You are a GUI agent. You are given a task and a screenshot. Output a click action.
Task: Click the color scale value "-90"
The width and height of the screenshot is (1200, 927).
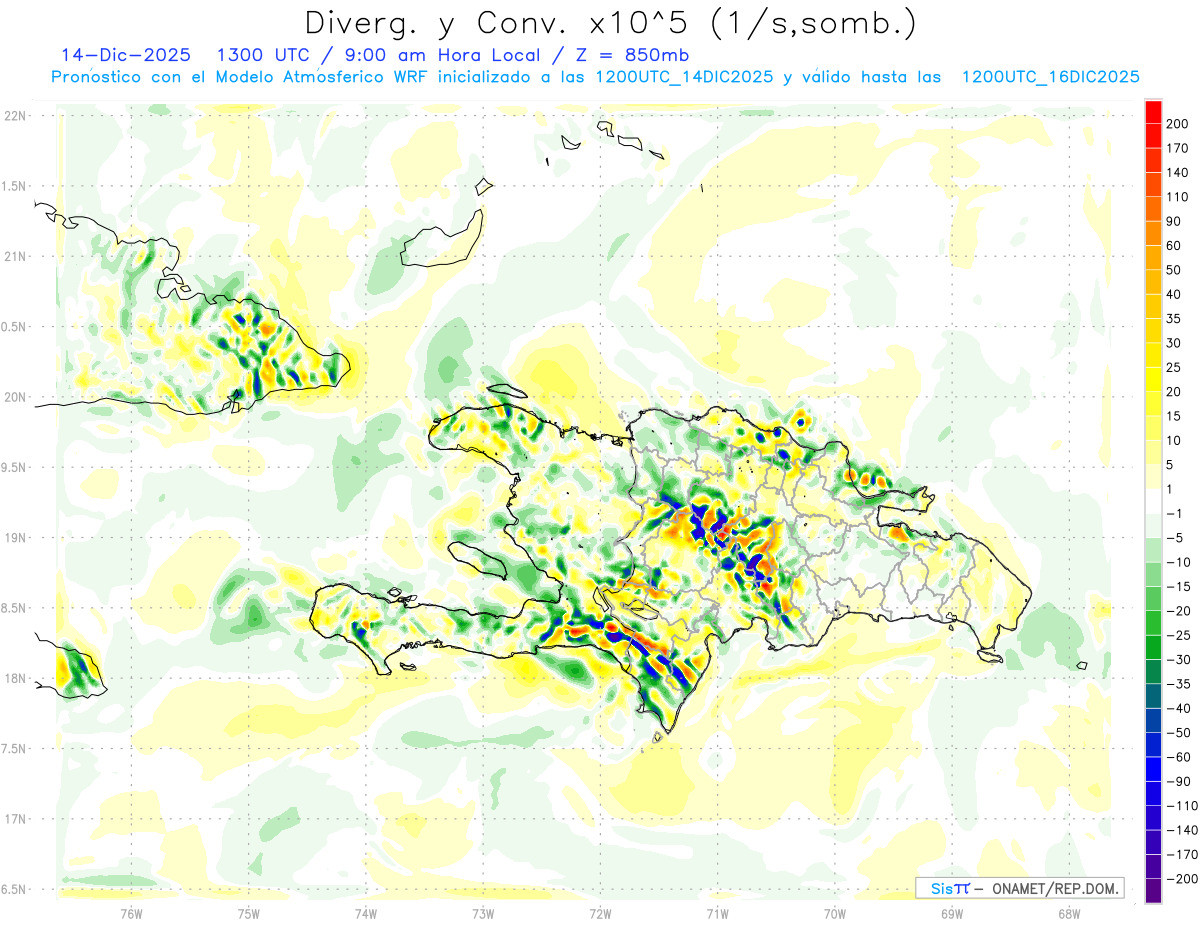pos(1181,782)
